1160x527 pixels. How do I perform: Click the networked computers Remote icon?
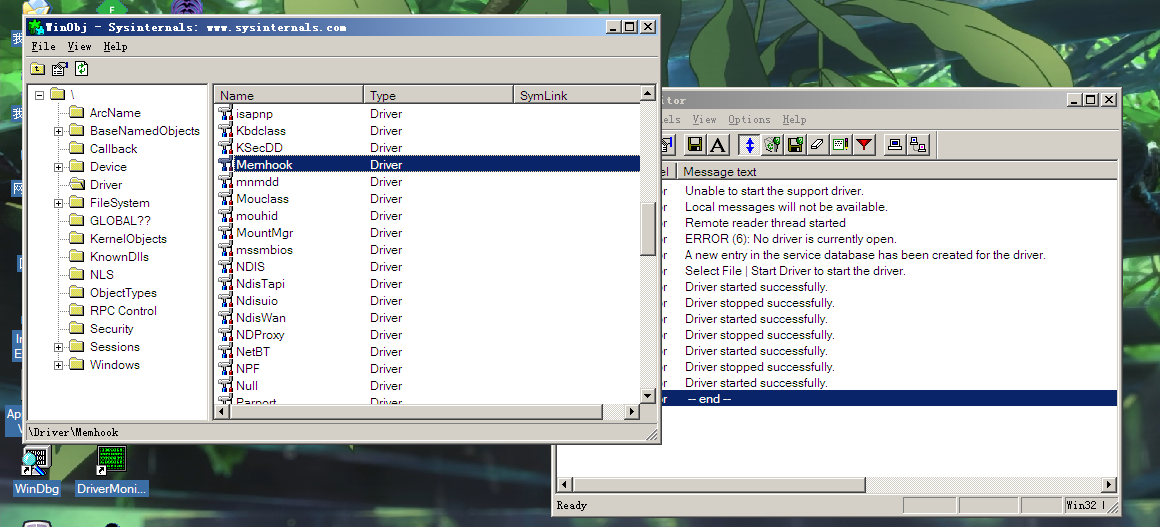(918, 144)
